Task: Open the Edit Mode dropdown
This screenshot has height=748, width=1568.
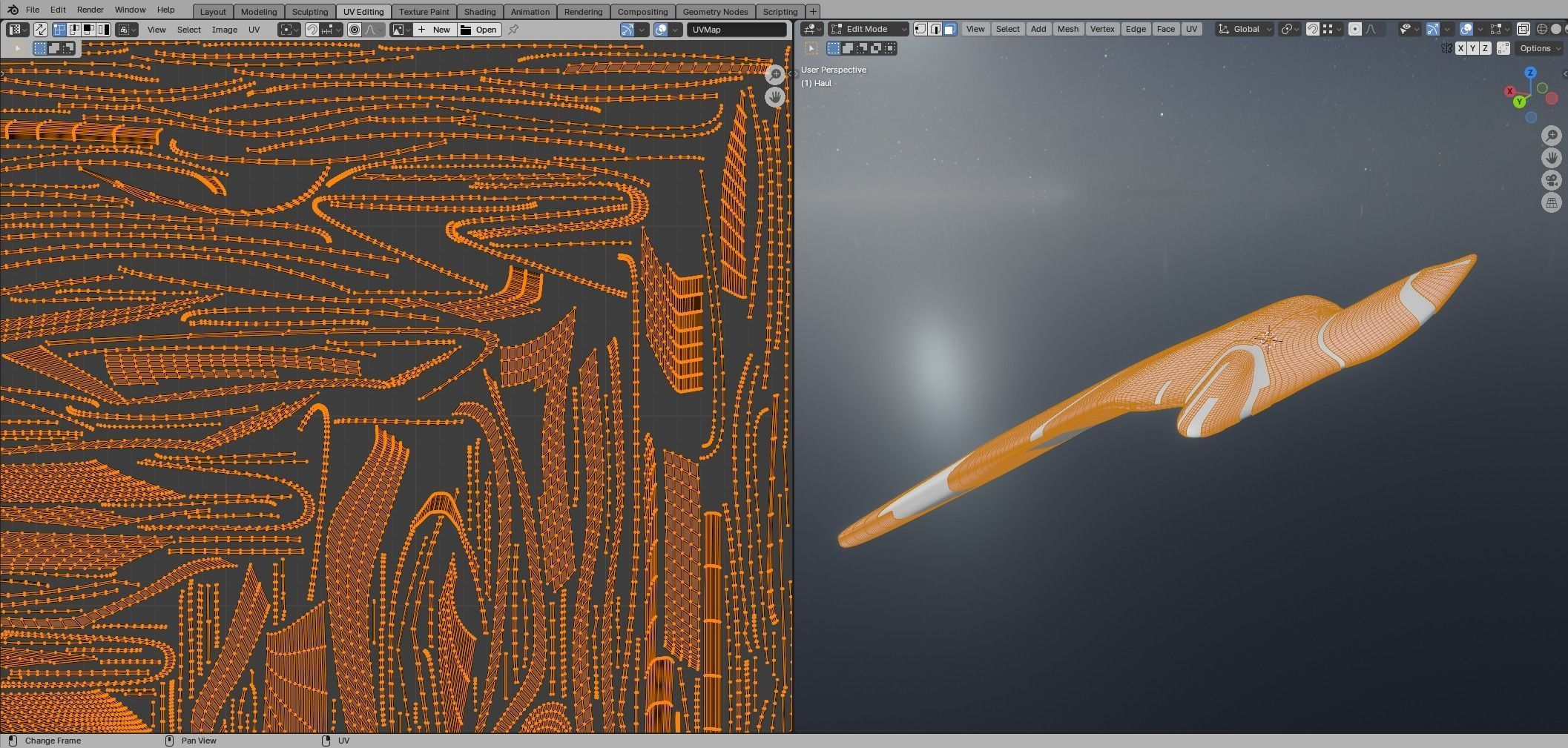Action: [x=868, y=29]
